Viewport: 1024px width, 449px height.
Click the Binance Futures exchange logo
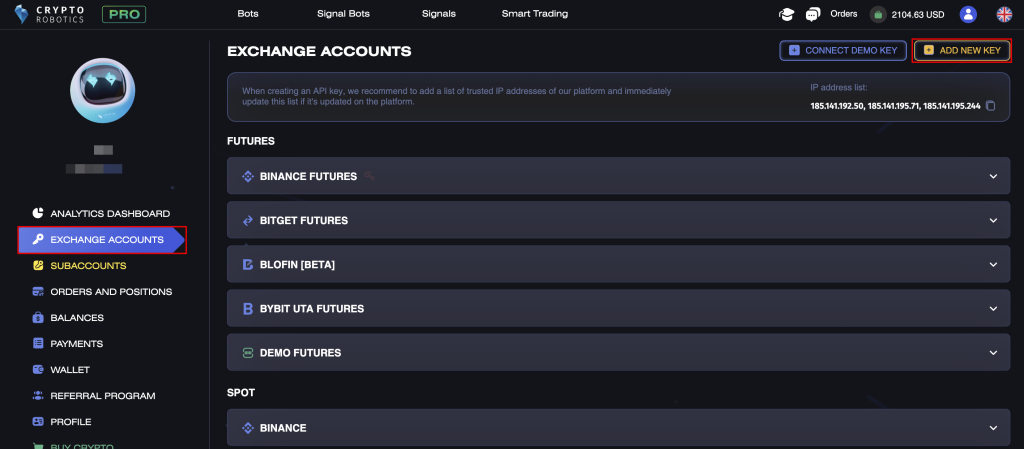point(248,176)
